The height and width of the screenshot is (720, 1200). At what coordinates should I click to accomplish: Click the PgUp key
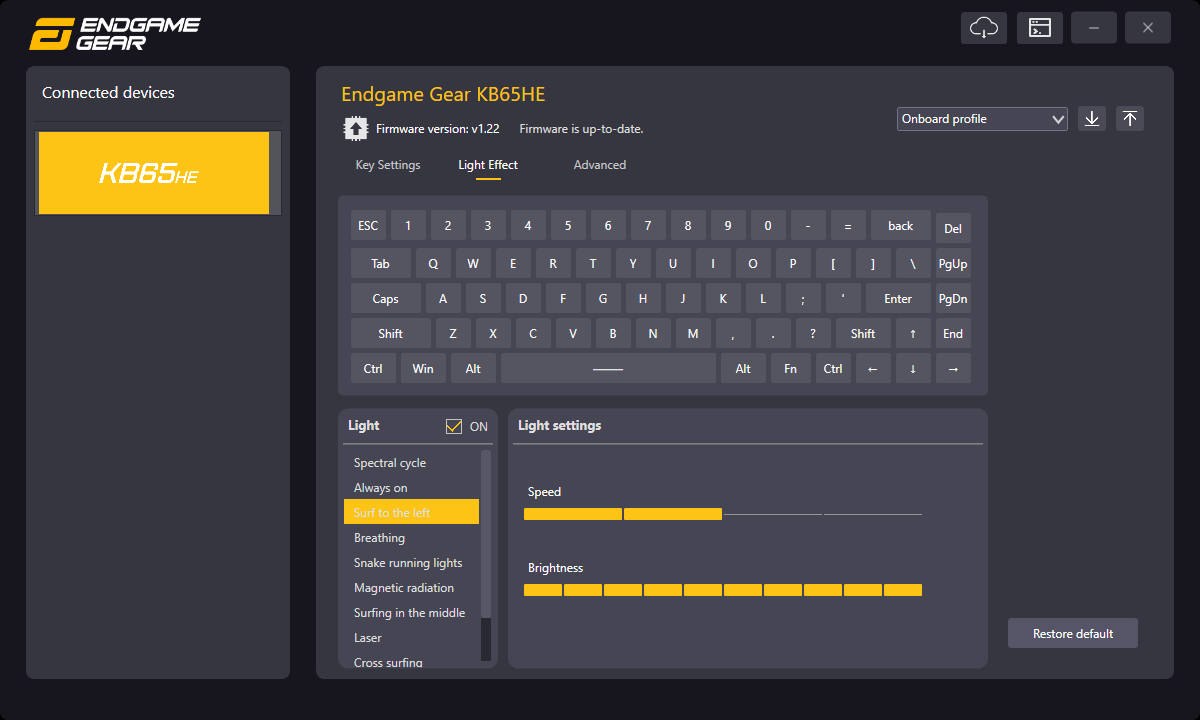coord(953,264)
